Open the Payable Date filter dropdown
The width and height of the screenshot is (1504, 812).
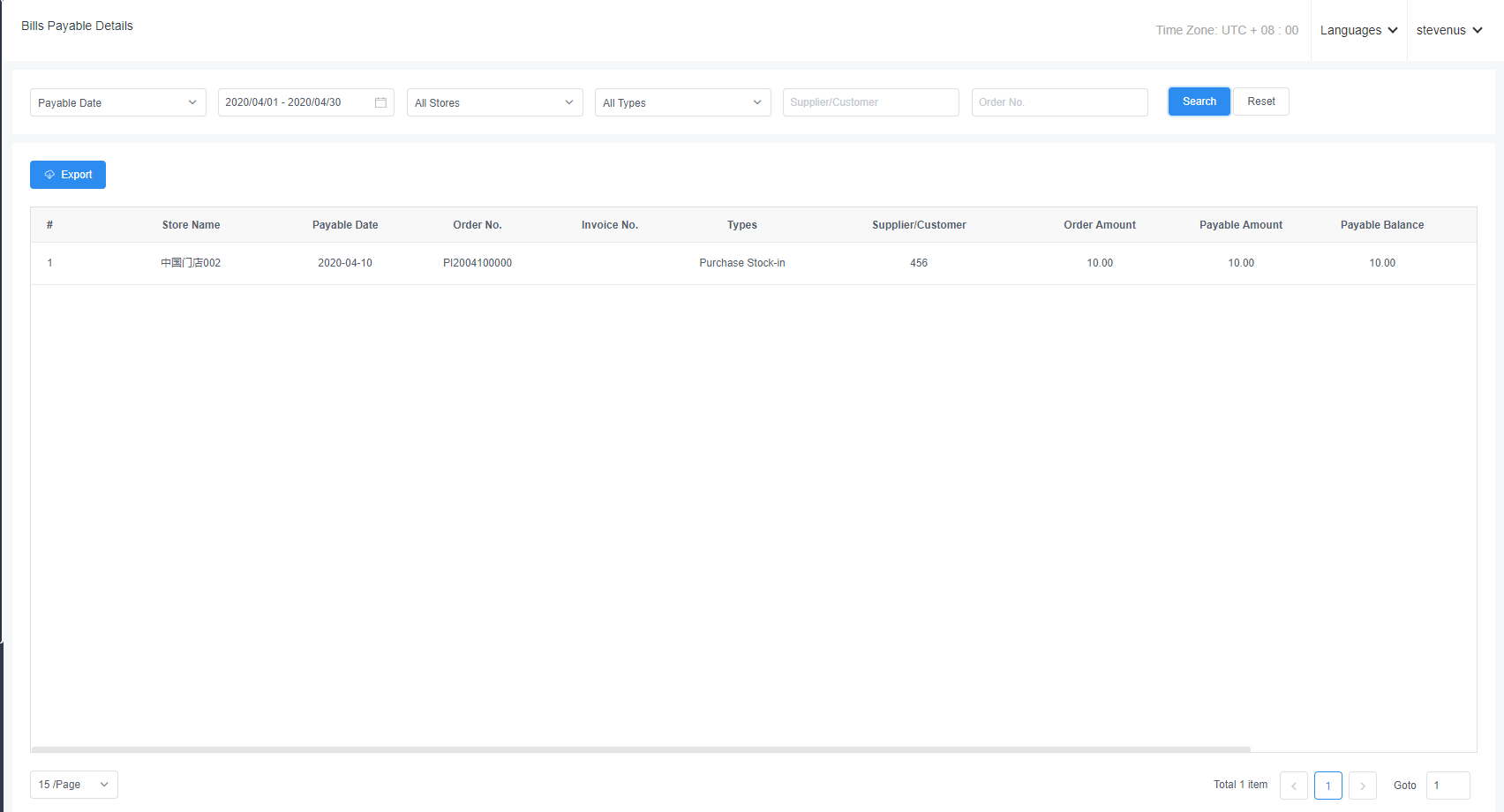[117, 102]
